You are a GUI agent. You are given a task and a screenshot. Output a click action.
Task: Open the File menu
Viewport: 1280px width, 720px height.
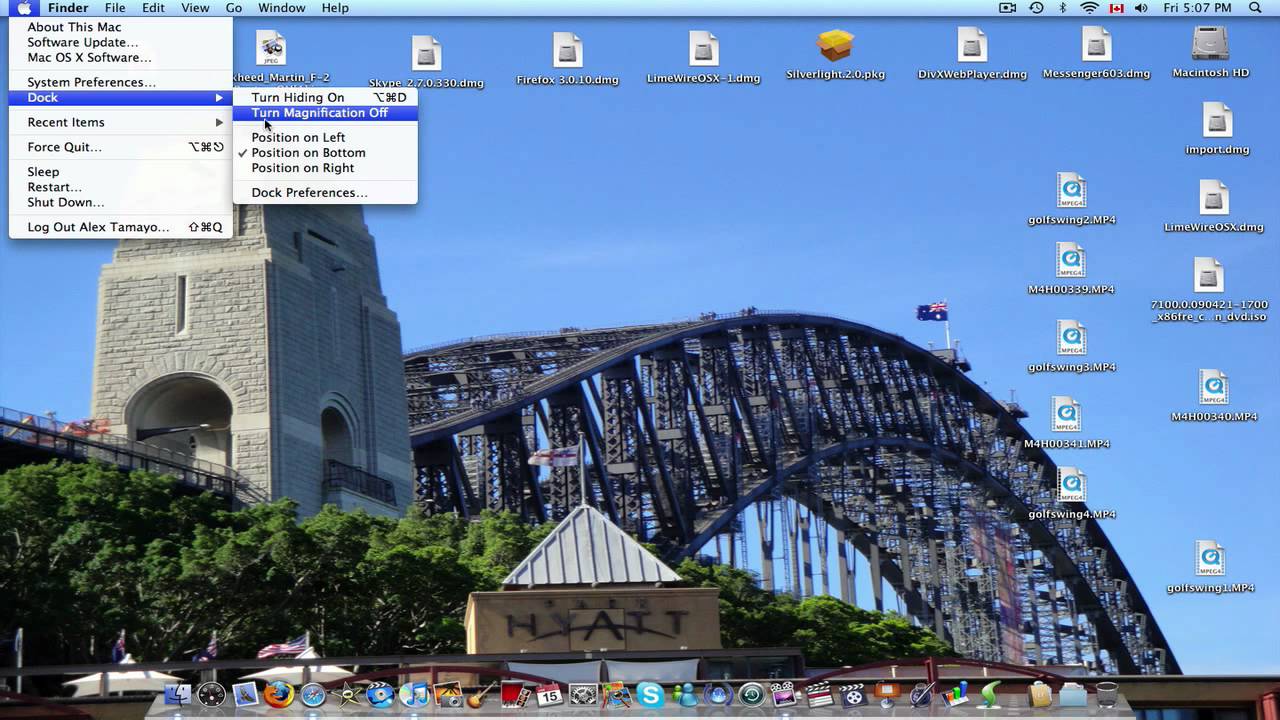click(115, 8)
